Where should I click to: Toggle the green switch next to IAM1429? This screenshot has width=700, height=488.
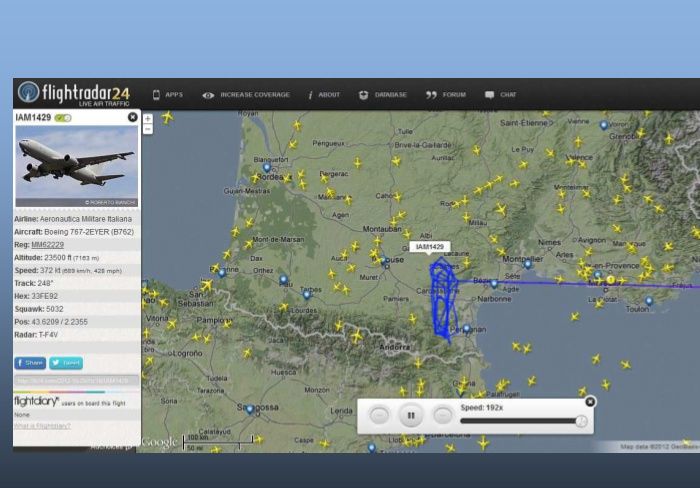tap(63, 118)
